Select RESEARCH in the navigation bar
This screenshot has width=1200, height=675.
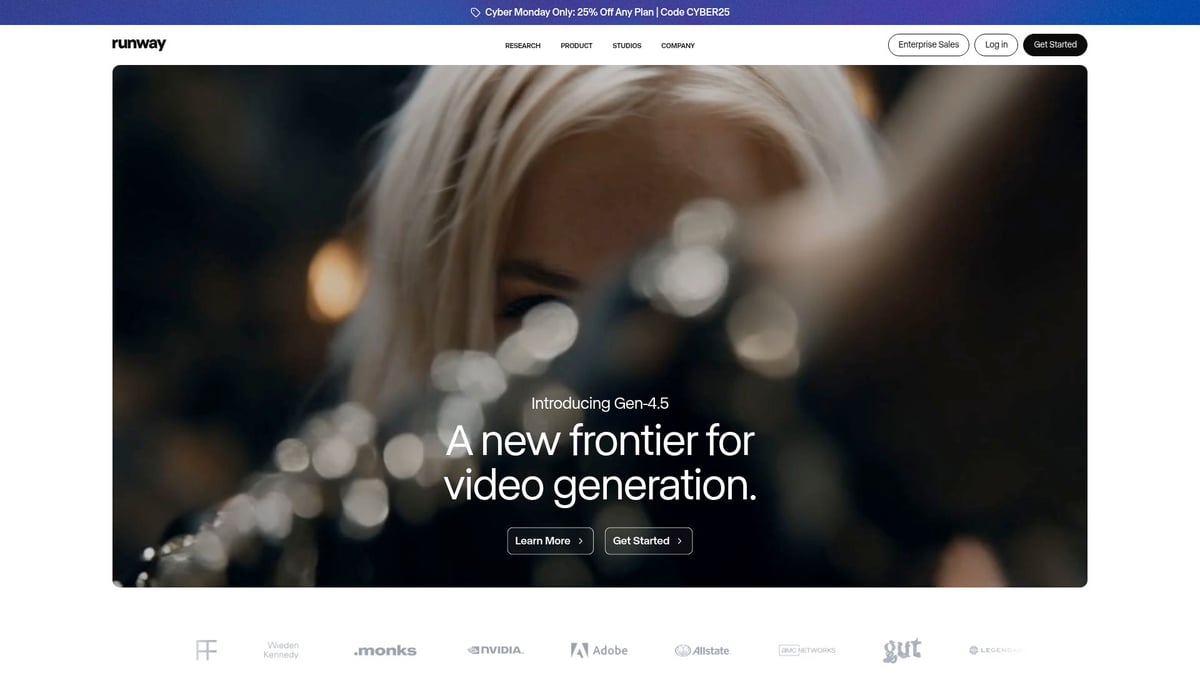tap(522, 45)
